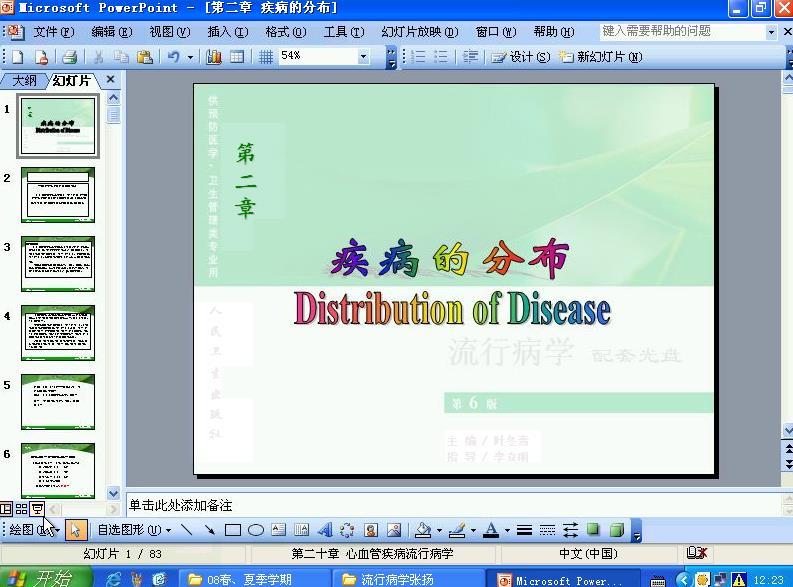Open the 54% zoom dropdown

[x=363, y=57]
